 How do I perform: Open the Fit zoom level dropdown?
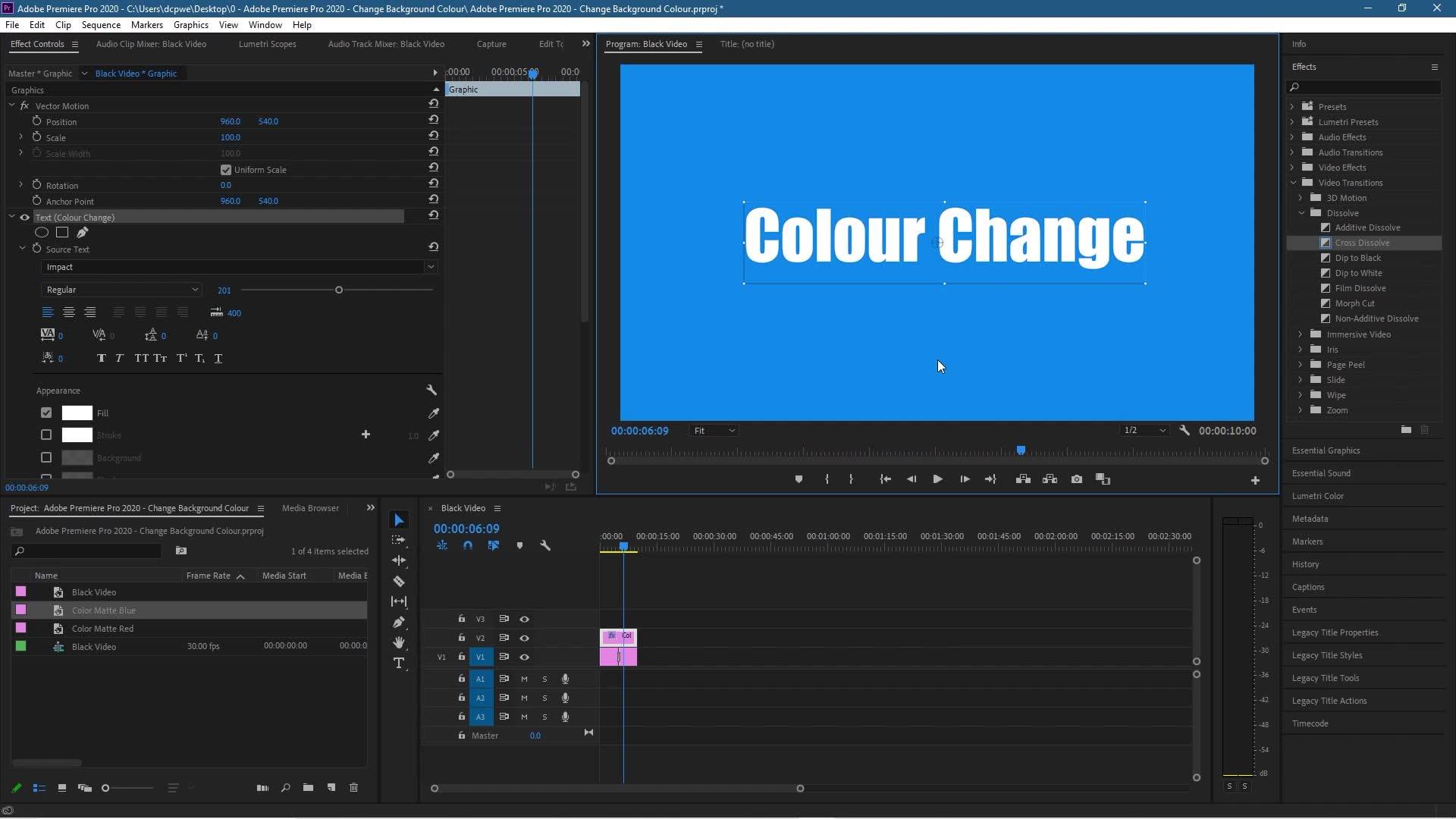(x=714, y=431)
